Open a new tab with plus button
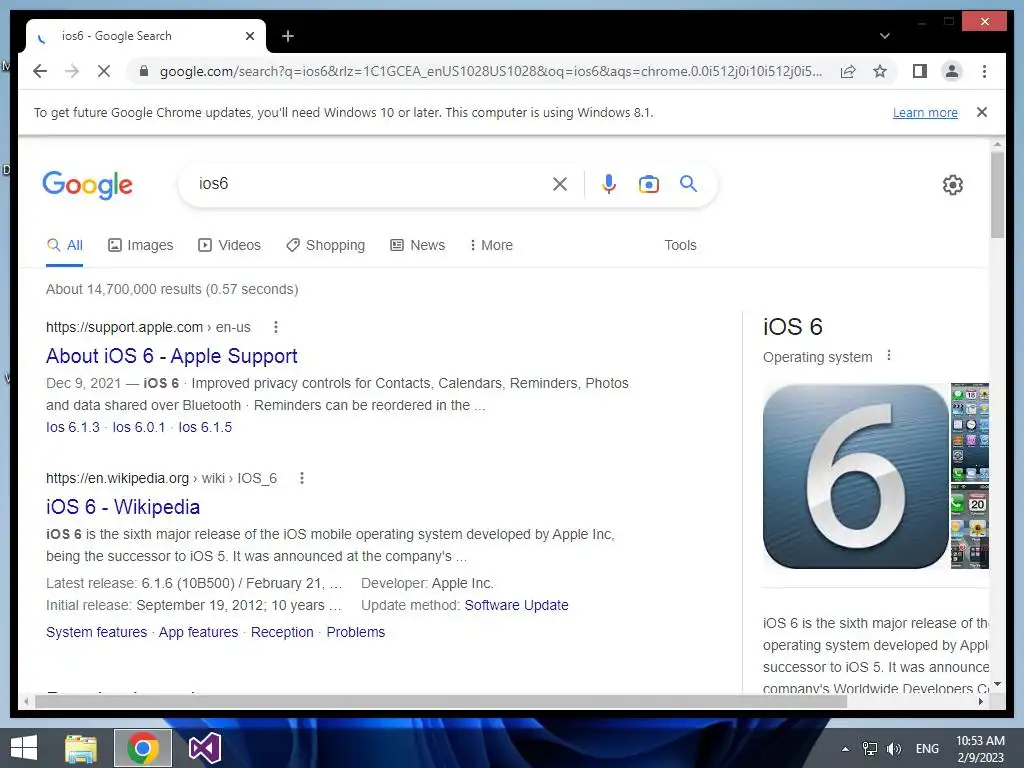The height and width of the screenshot is (768, 1024). click(287, 36)
